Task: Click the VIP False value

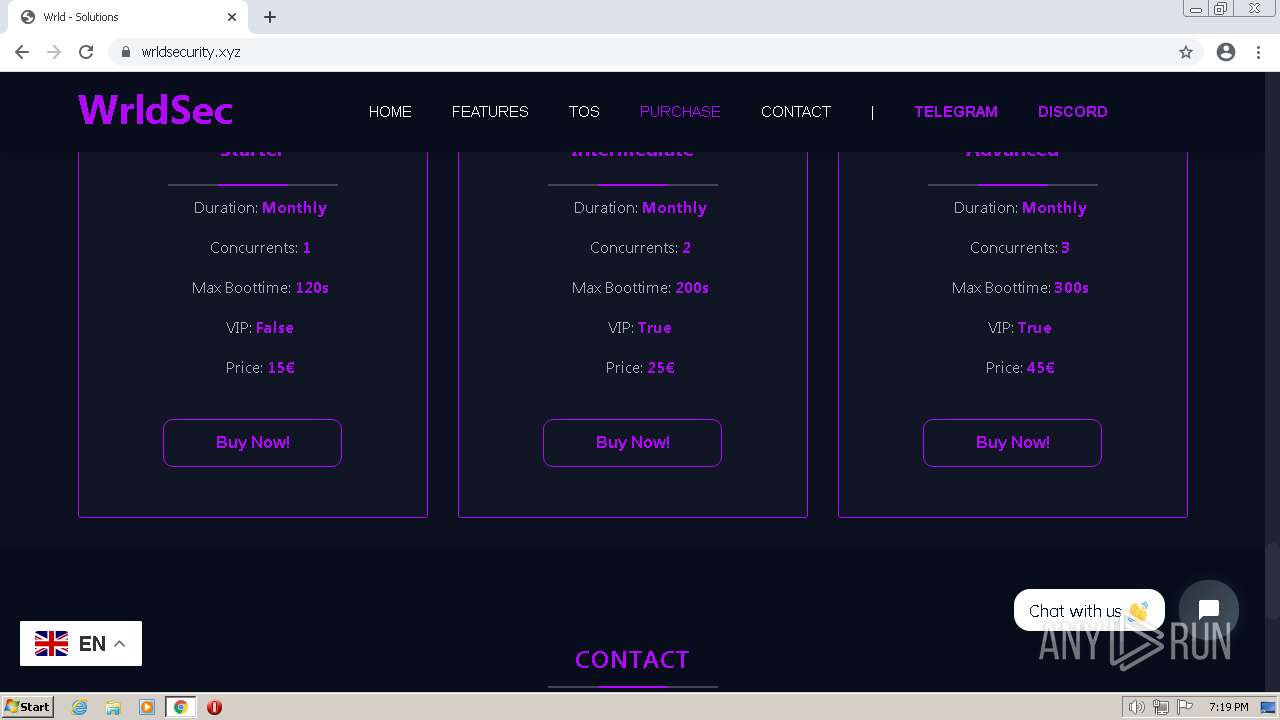Action: (x=275, y=328)
